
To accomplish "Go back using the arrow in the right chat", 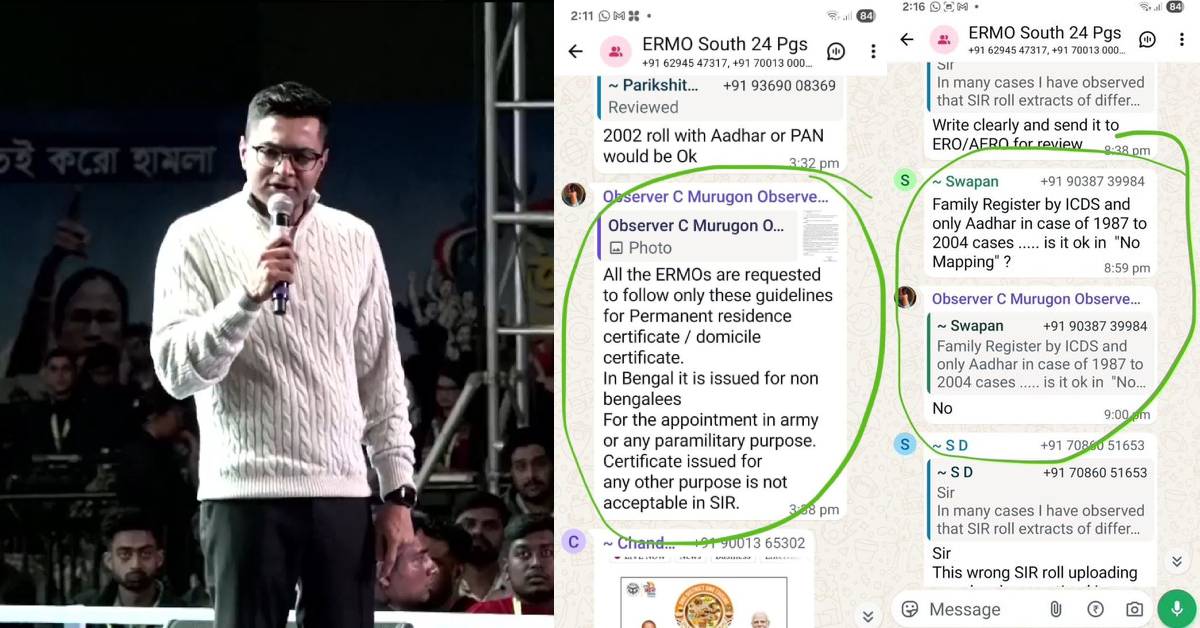I will coord(906,40).
